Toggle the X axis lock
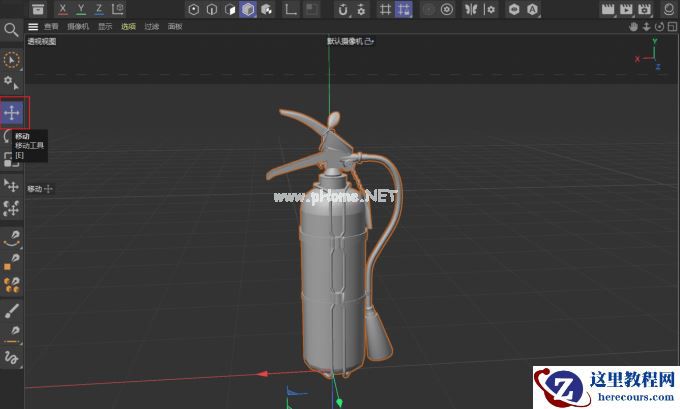Image resolution: width=680 pixels, height=409 pixels. (x=63, y=9)
